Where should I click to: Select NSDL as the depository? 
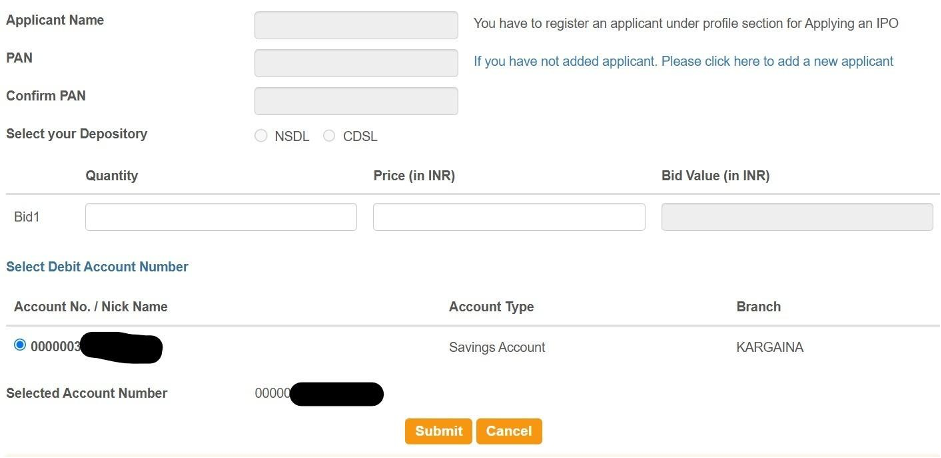[x=261, y=136]
